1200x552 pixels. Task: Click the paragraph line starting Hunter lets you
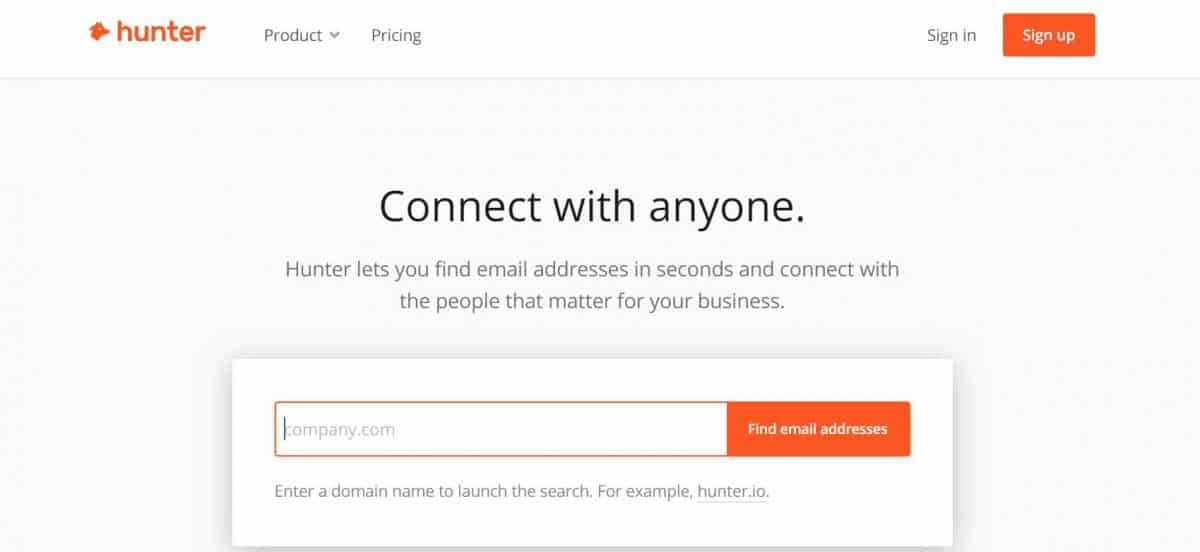point(592,269)
